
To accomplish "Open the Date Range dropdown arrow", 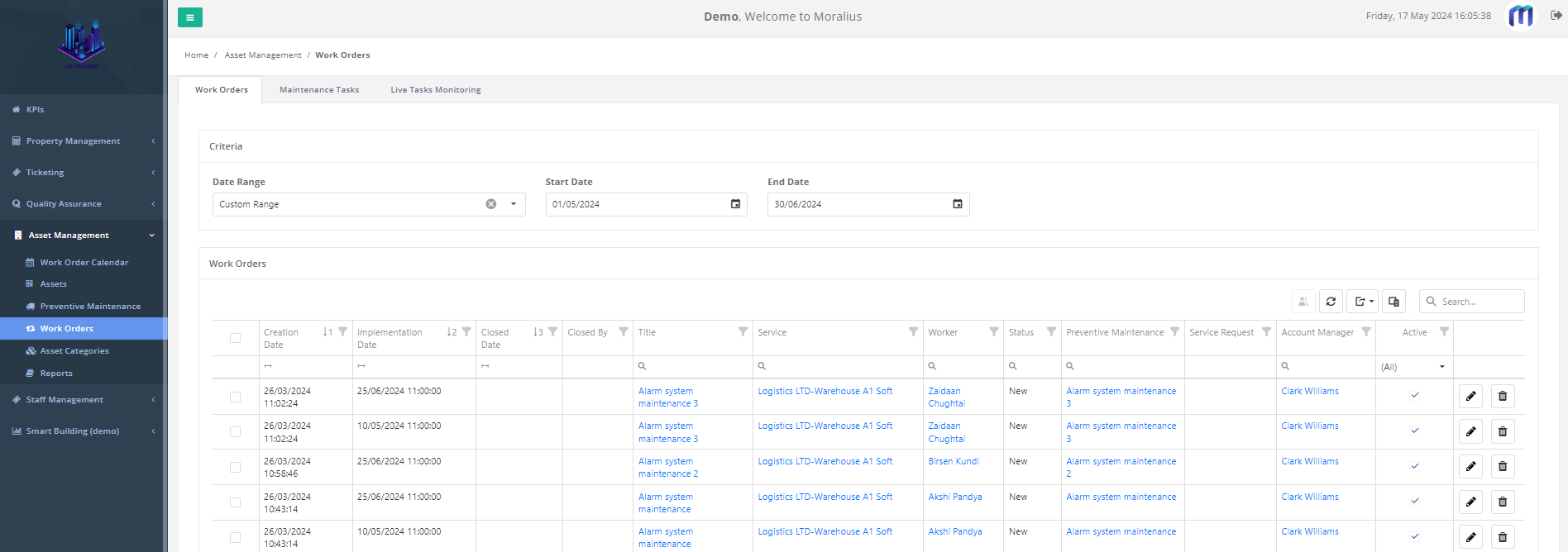I will (514, 204).
